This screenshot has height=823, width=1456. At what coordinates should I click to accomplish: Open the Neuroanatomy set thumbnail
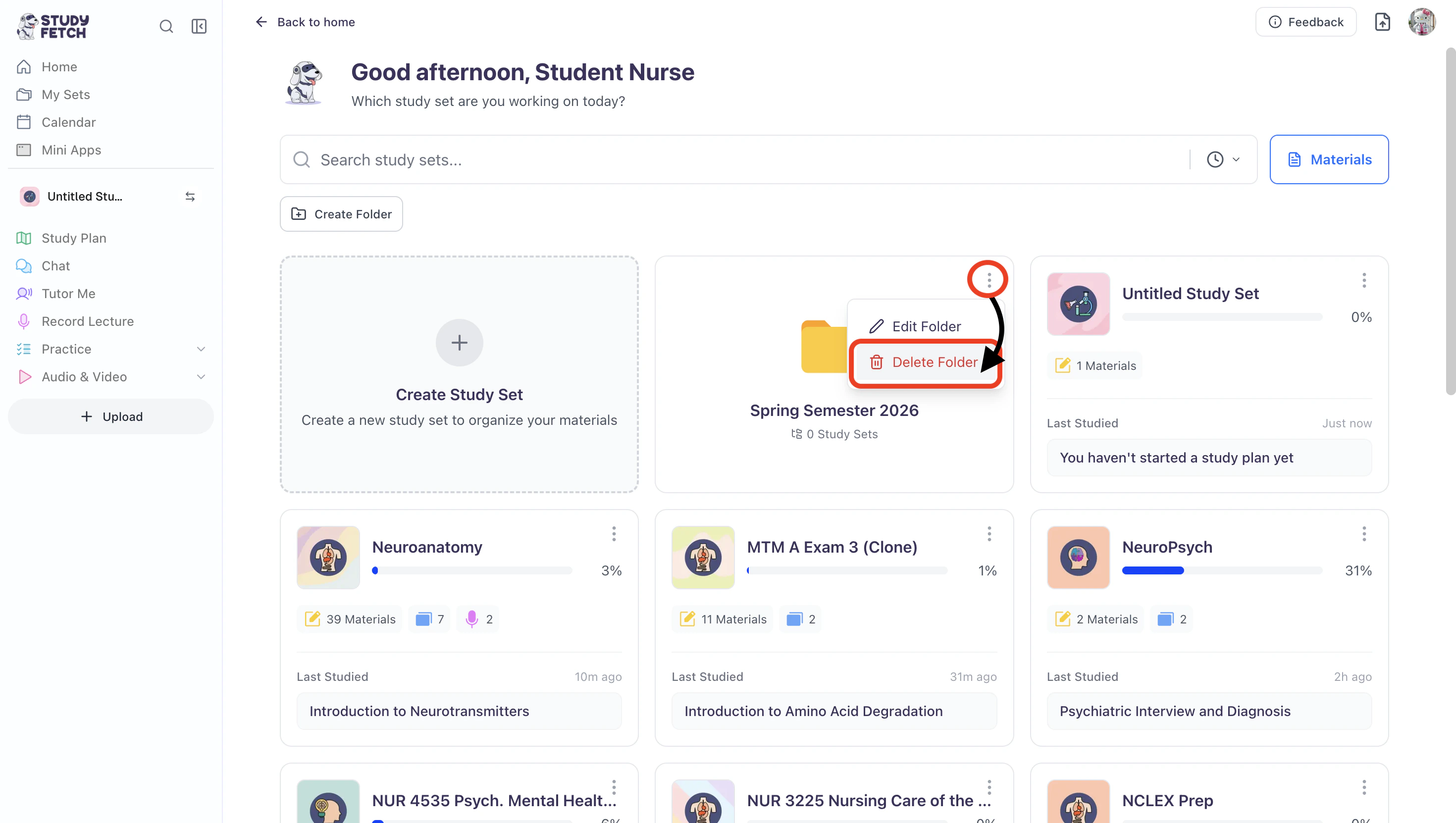pyautogui.click(x=328, y=558)
